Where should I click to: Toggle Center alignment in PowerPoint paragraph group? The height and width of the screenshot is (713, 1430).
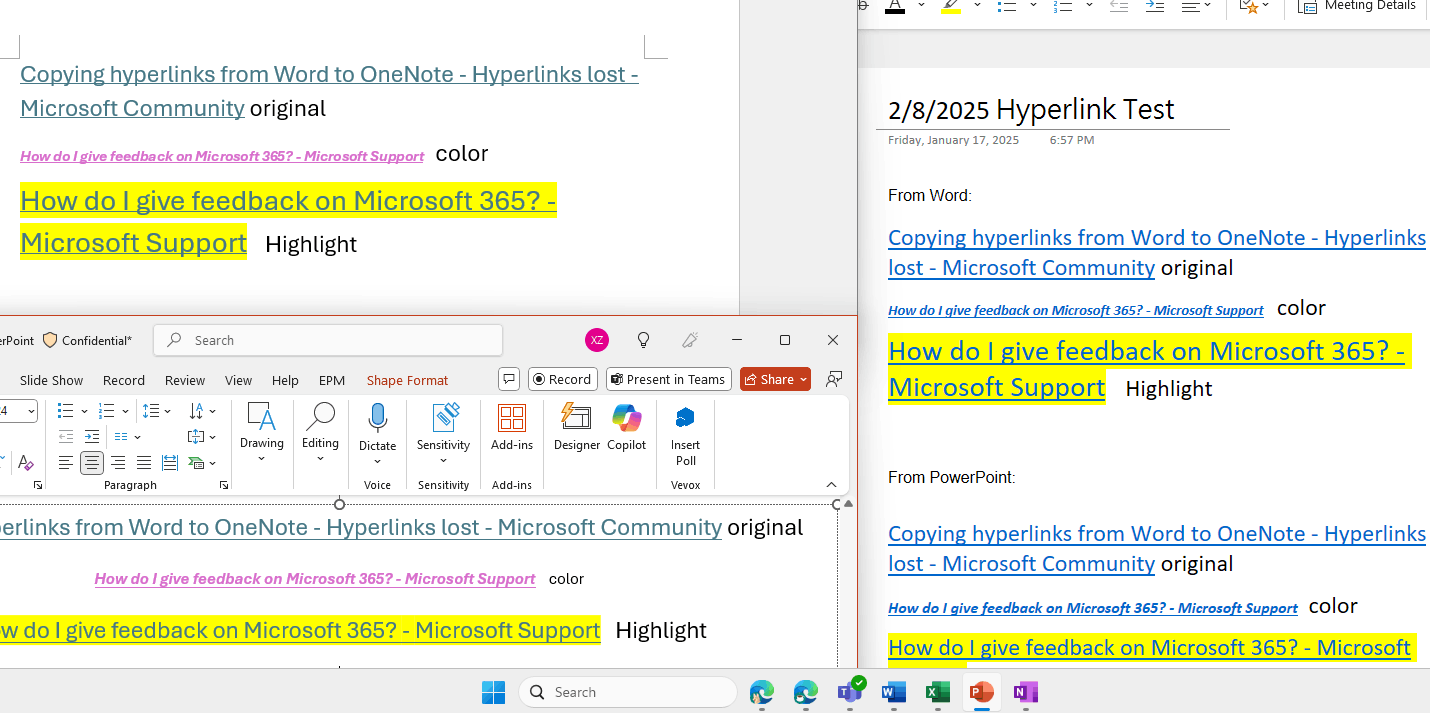(x=92, y=463)
